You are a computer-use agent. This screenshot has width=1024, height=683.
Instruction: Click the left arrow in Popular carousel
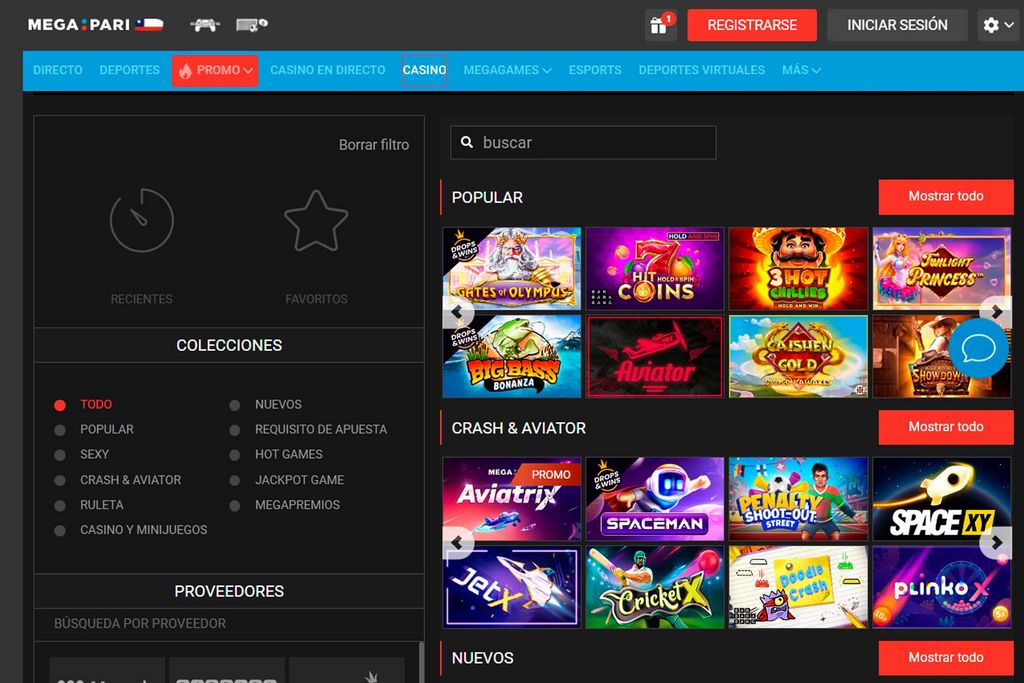click(x=457, y=313)
